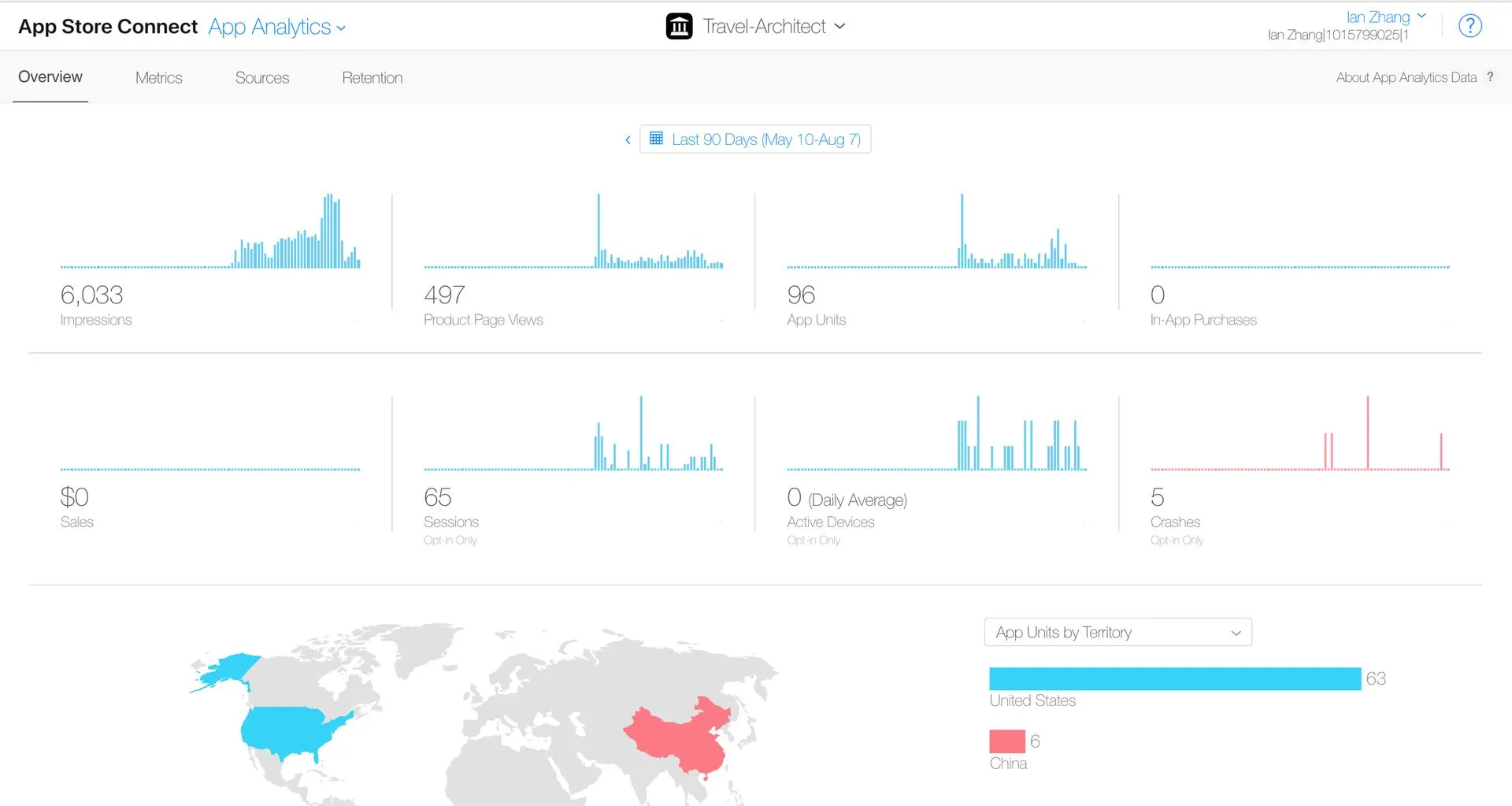Expand the App Analytics dropdown
Screen dimensions: 1512x806
pyautogui.click(x=277, y=27)
